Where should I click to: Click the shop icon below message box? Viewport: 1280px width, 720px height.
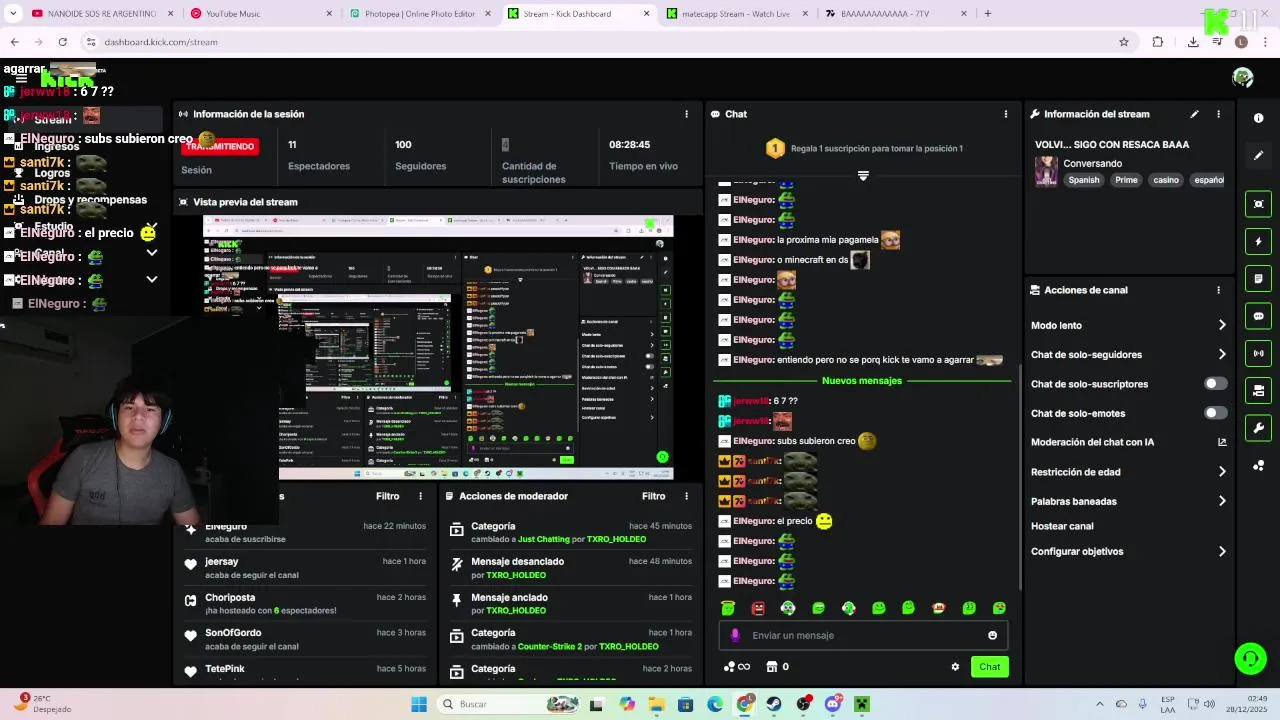tap(772, 667)
